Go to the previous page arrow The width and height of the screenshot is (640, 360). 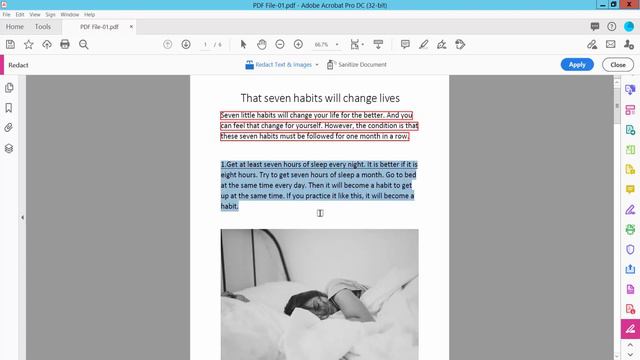(x=167, y=44)
